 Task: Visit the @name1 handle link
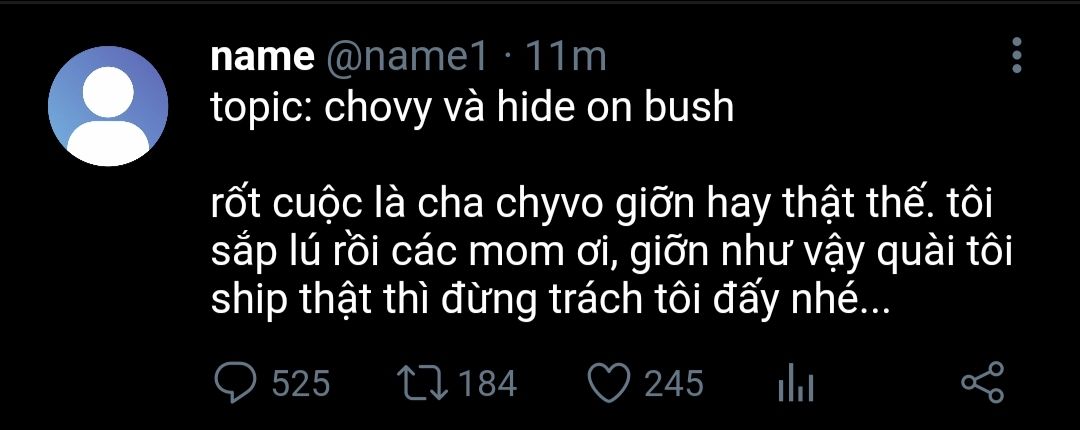click(407, 57)
